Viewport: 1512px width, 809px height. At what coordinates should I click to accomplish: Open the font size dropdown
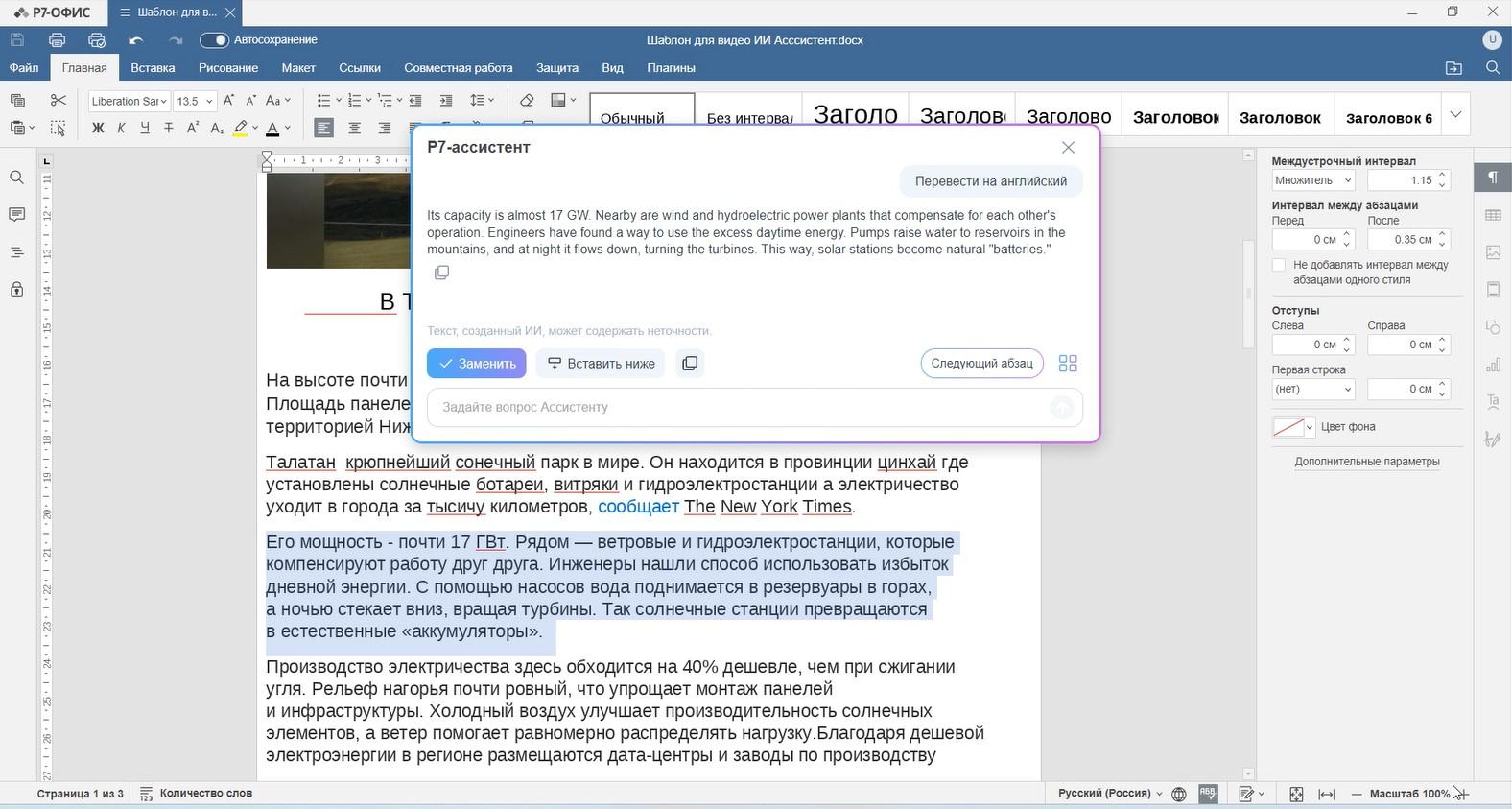(x=209, y=101)
